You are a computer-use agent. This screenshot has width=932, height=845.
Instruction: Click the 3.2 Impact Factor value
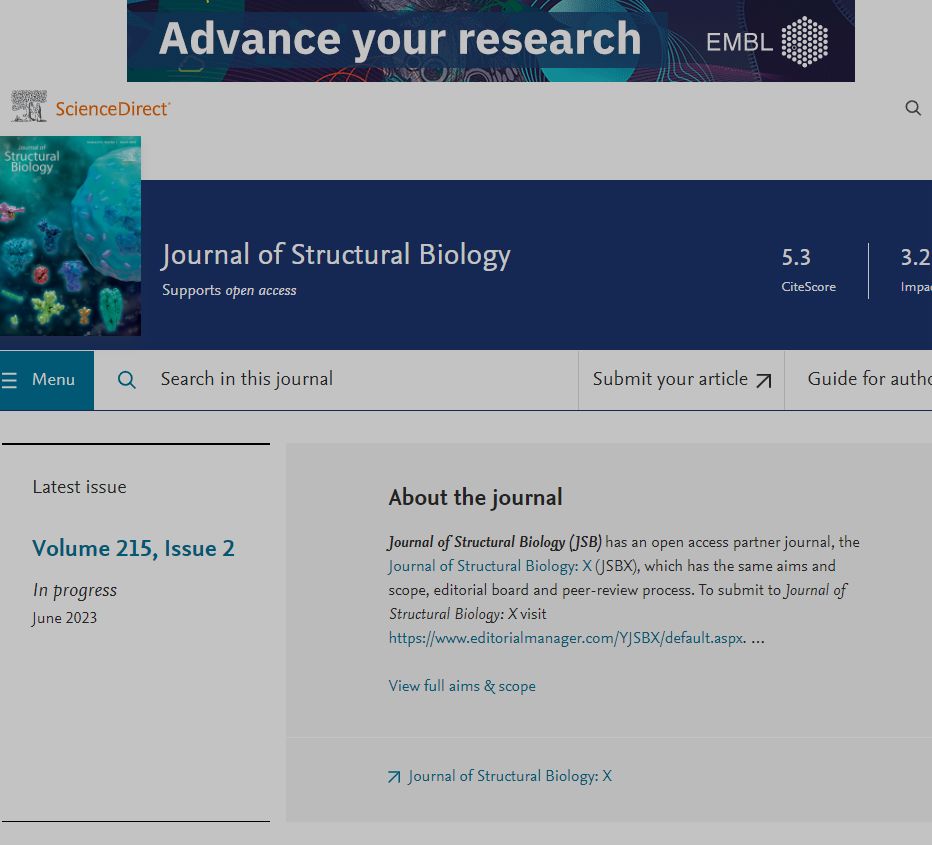(915, 257)
